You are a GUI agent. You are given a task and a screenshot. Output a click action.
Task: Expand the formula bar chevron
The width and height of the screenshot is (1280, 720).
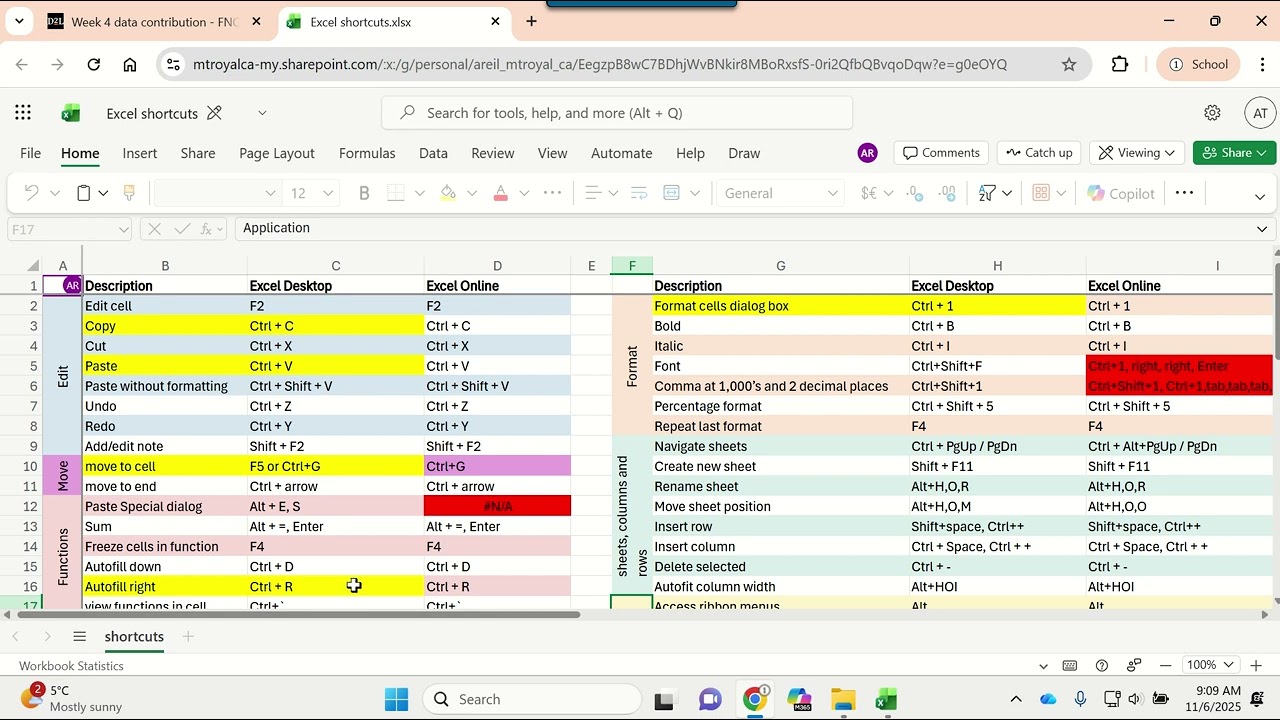coord(1262,229)
